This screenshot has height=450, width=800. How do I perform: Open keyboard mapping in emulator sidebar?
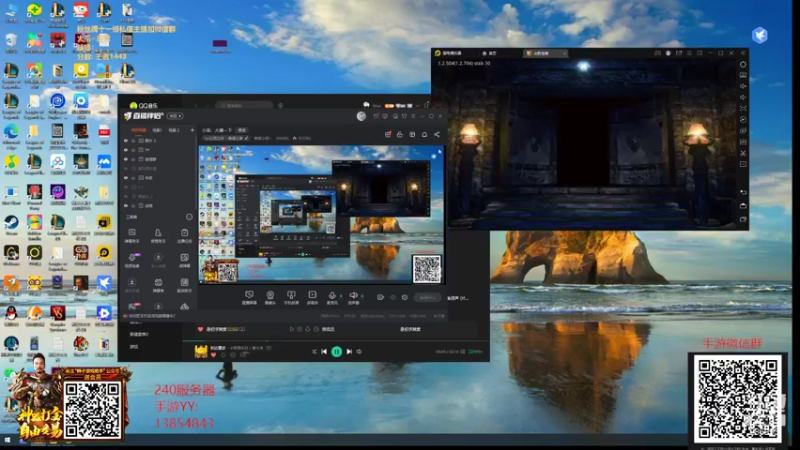click(x=743, y=76)
